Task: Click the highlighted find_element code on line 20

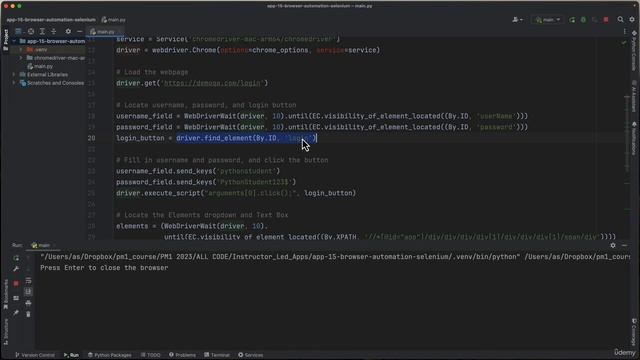Action: click(x=246, y=138)
